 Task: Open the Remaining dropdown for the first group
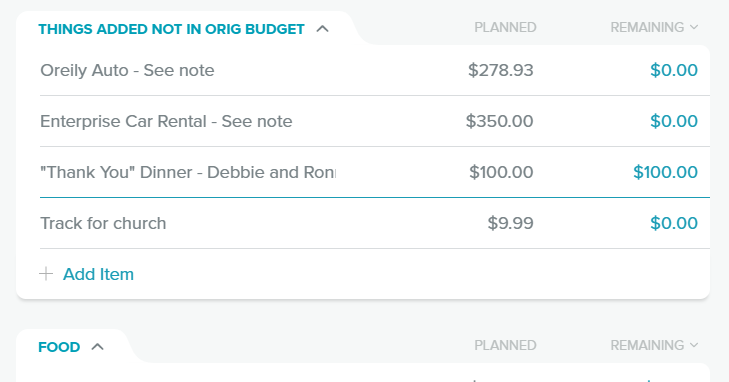654,27
